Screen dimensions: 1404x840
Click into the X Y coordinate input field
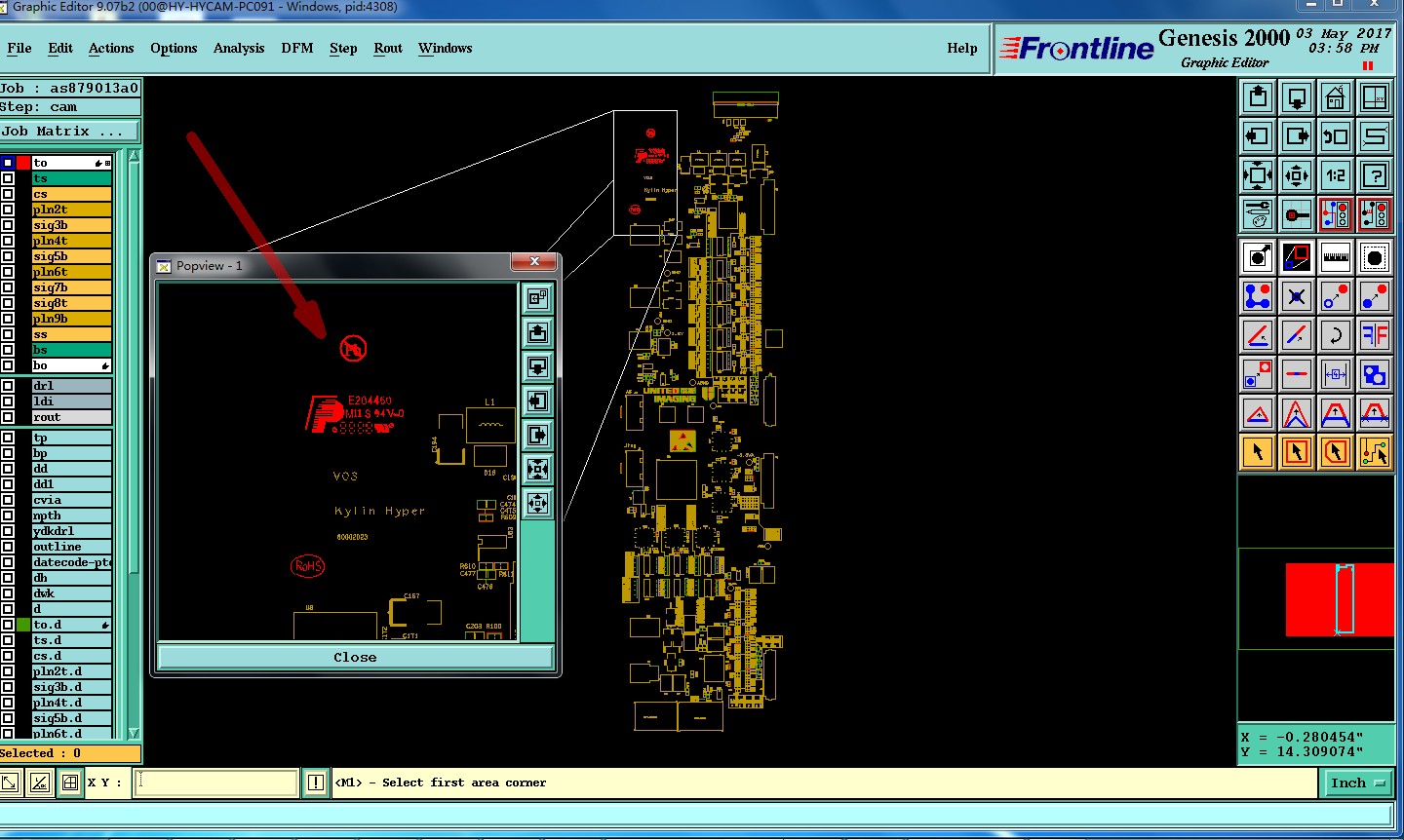(215, 783)
